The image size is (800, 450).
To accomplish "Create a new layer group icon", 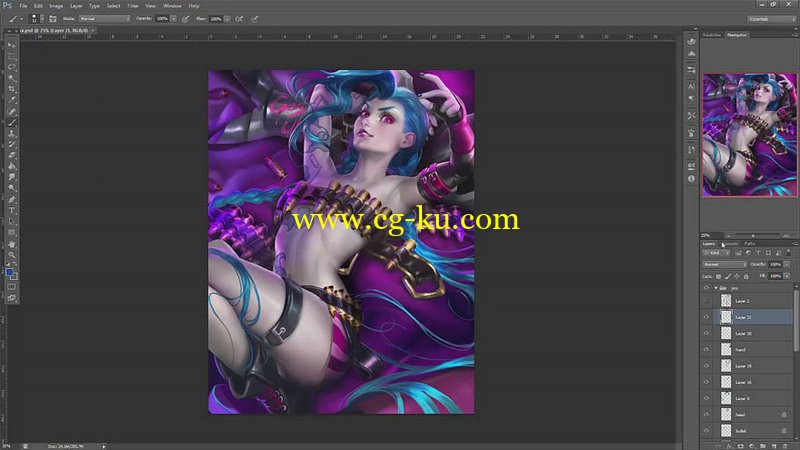I will 763,446.
